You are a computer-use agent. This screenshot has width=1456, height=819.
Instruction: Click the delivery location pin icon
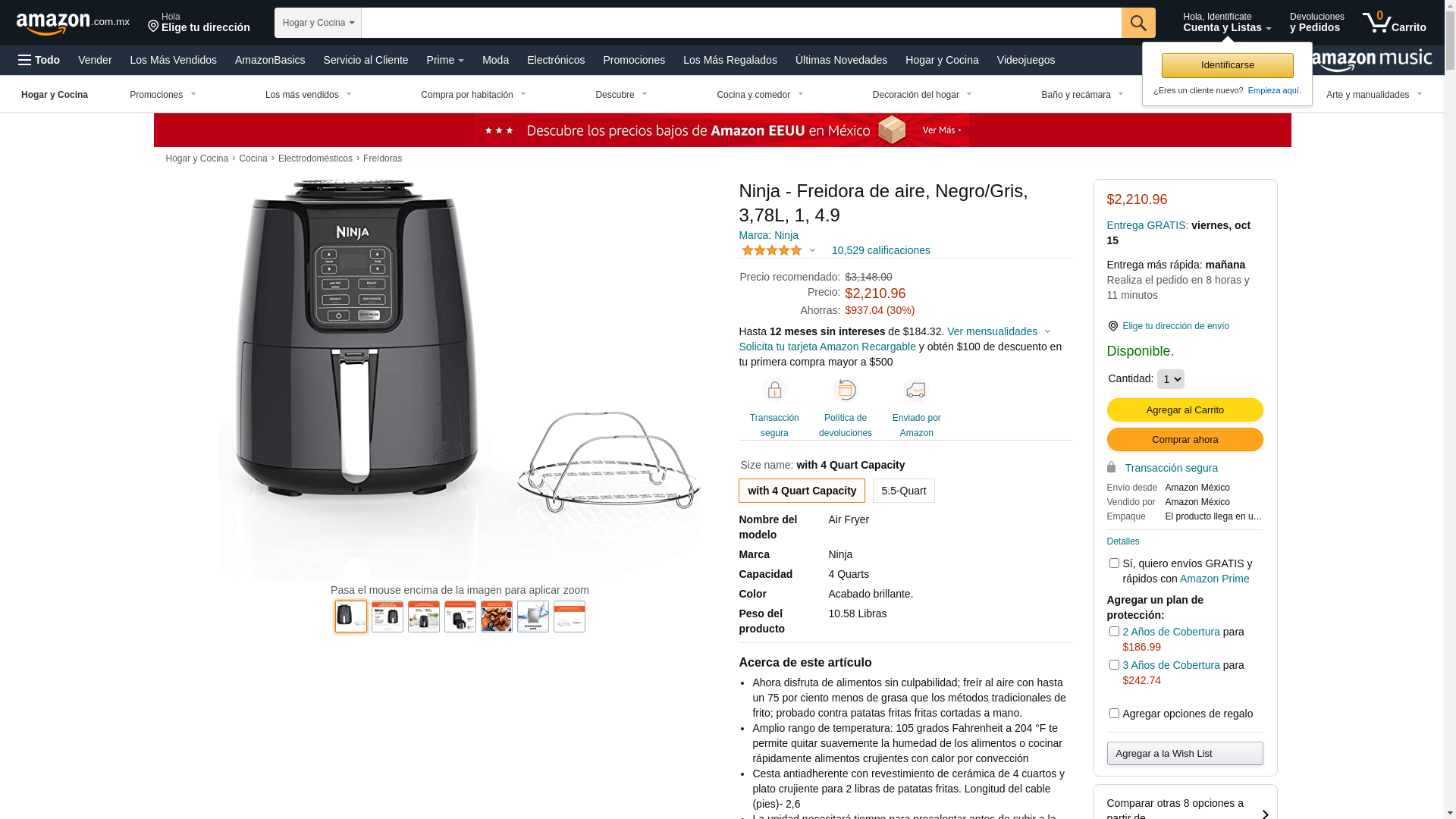tap(1112, 326)
